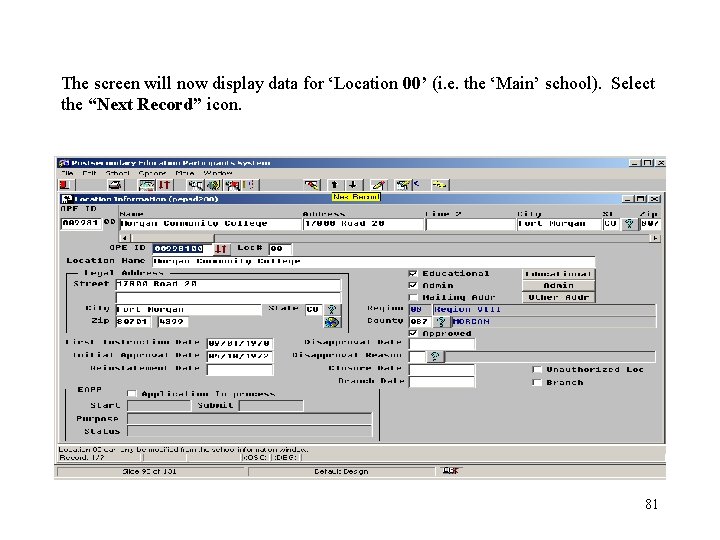
Task: Click the 'Default Design' status bar entry
Action: point(341,472)
